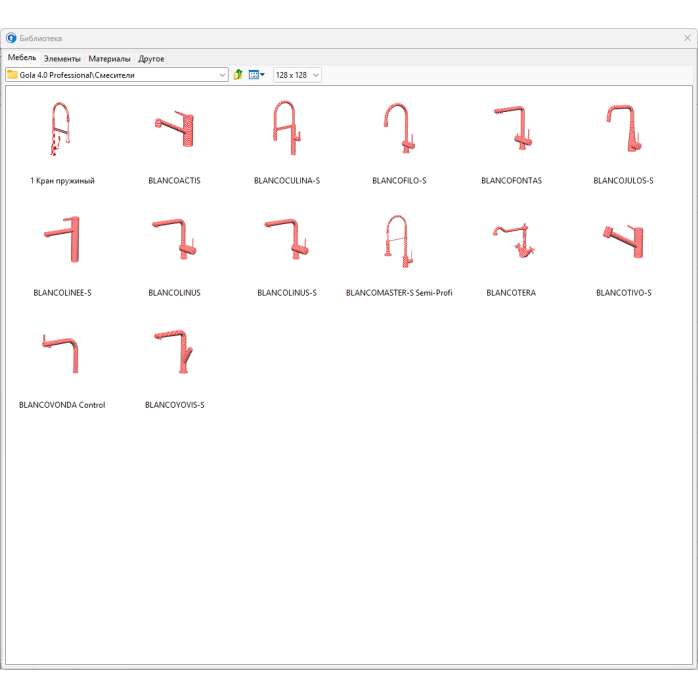Open the Элементы tab
The height and width of the screenshot is (698, 698).
(62, 58)
